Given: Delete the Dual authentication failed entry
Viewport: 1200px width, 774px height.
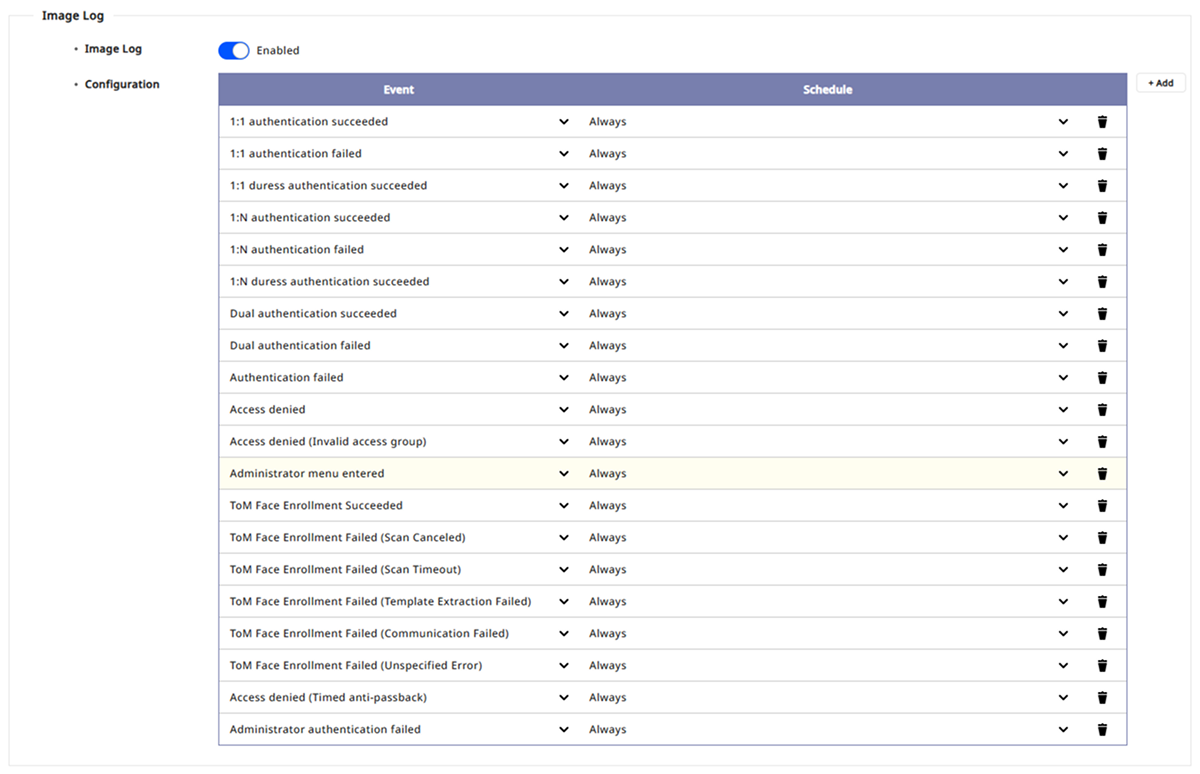Looking at the screenshot, I should [x=1102, y=346].
